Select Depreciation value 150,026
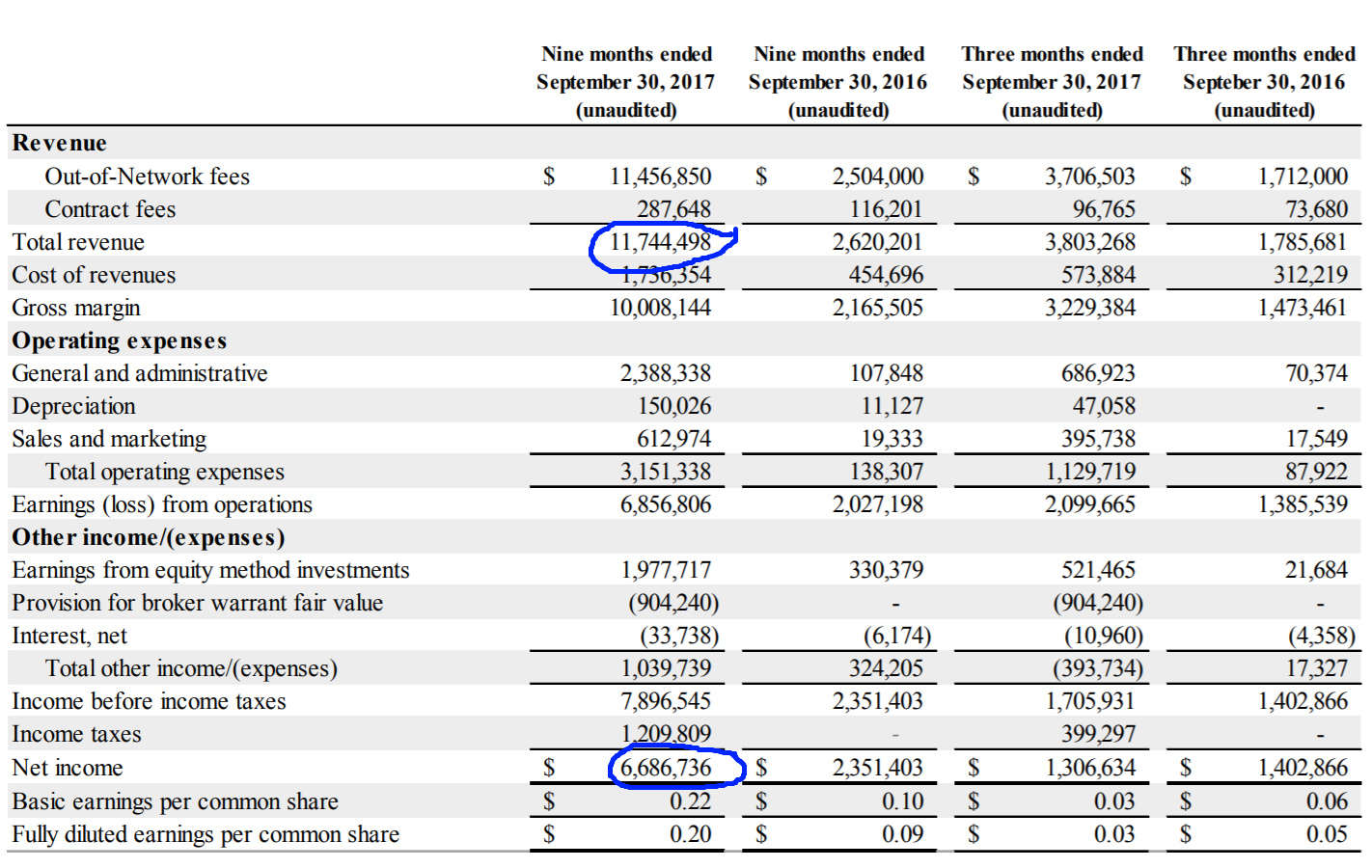Viewport: 1372px width, 868px height. coord(673,406)
